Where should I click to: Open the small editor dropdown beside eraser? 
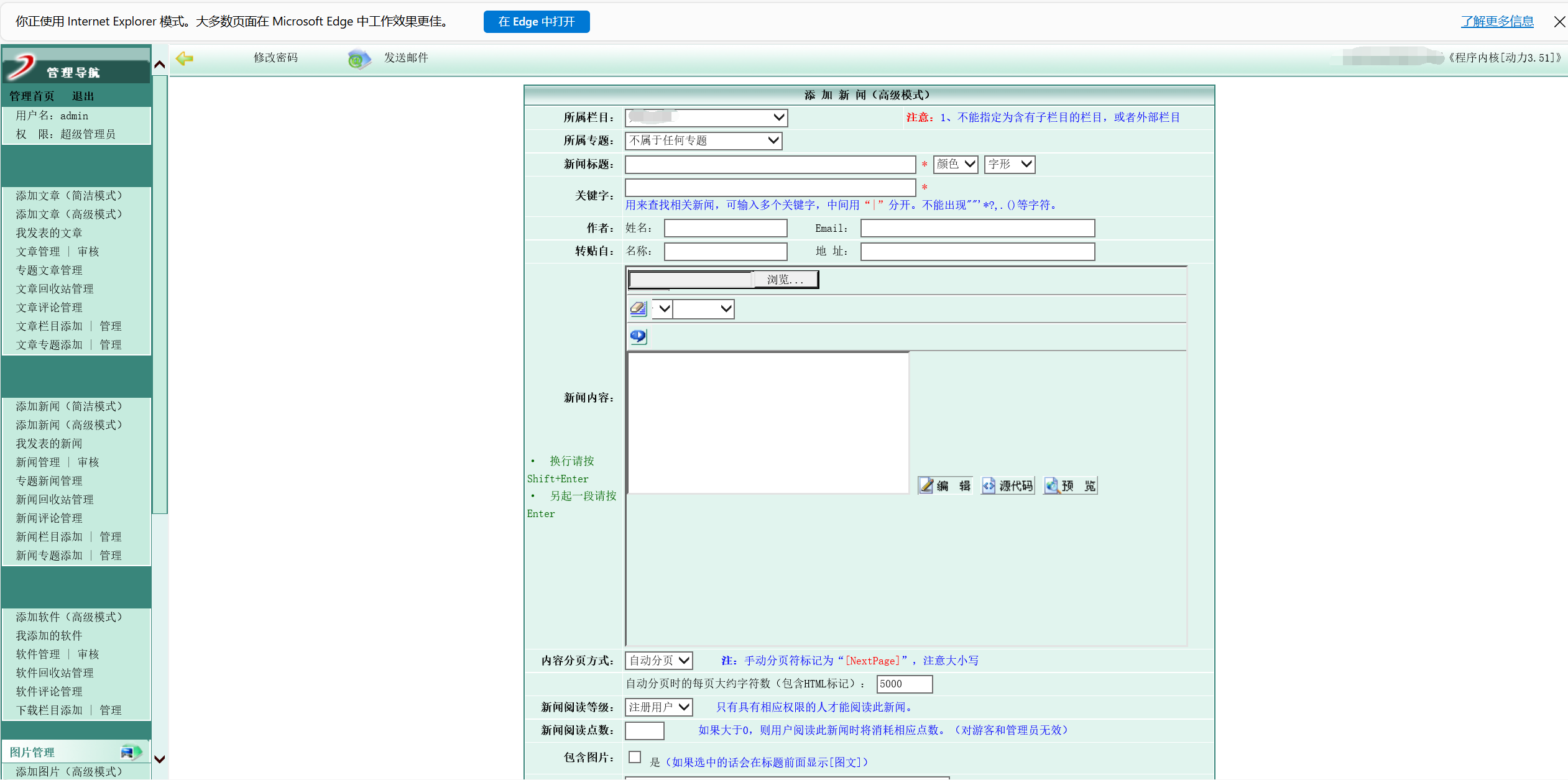coord(663,309)
